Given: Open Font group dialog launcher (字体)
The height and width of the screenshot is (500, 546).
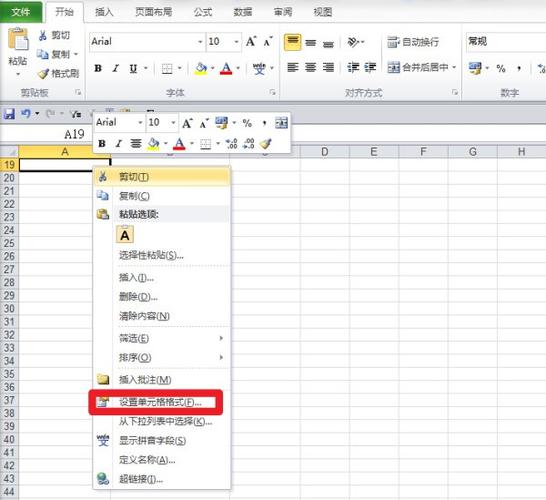Looking at the screenshot, I should point(272,92).
